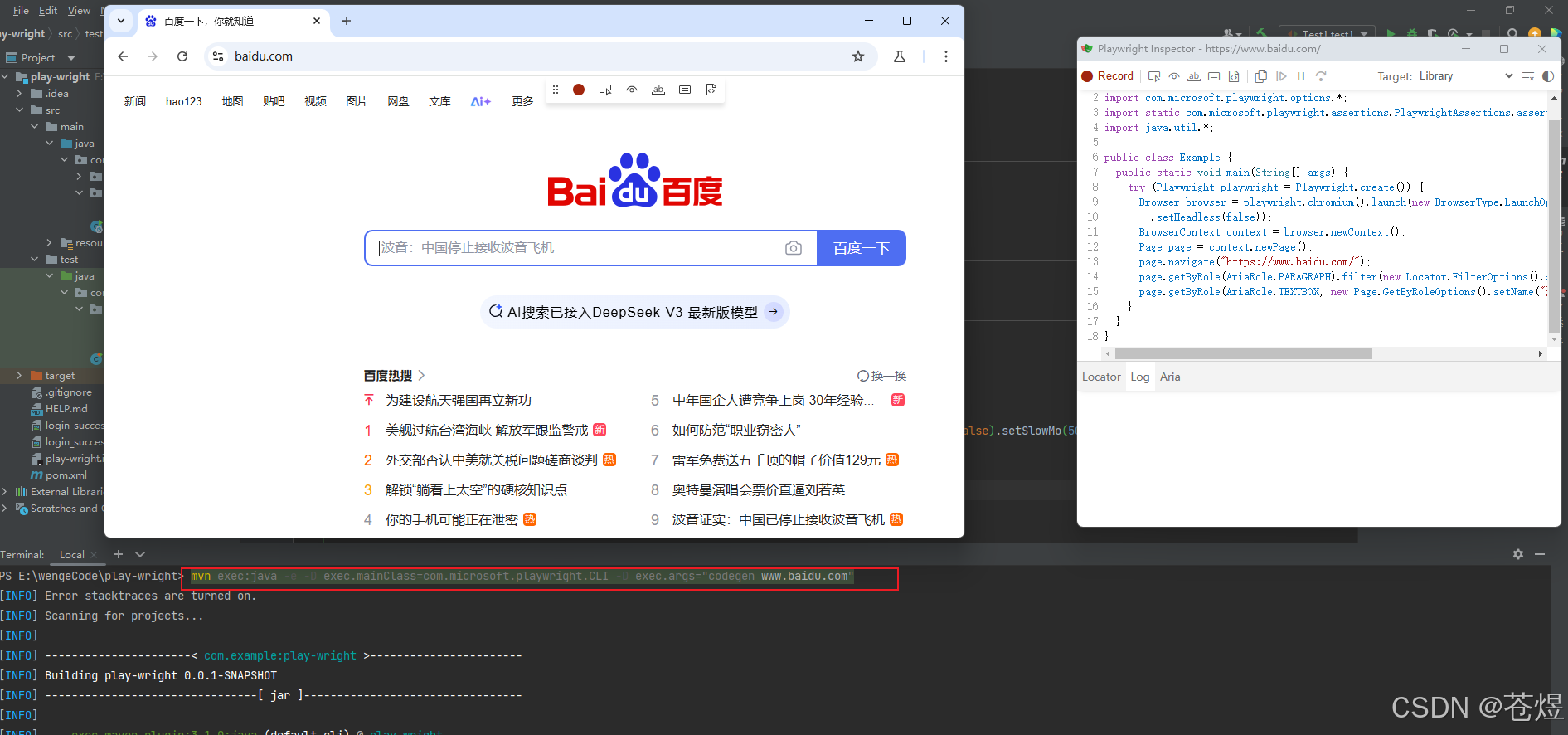Grab the overlay toolbar drag handle
Screen dimensions: 1568x735
tap(556, 90)
